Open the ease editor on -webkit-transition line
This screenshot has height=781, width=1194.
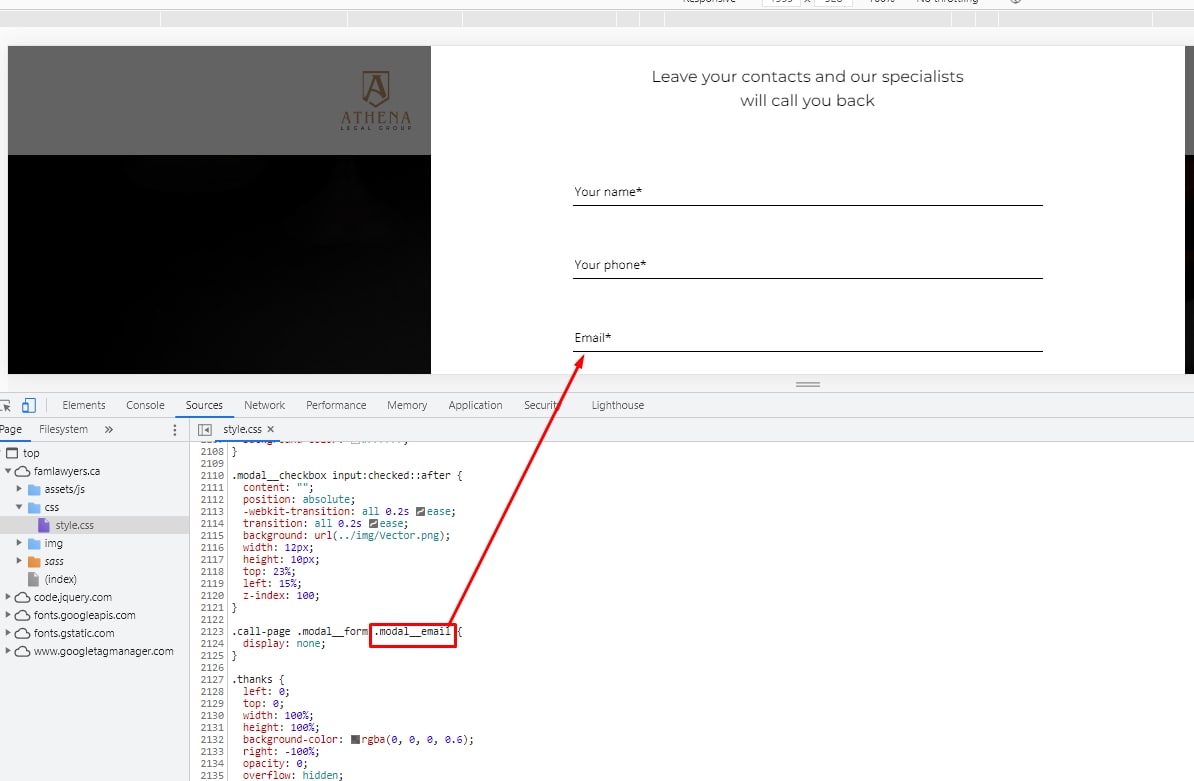click(420, 512)
